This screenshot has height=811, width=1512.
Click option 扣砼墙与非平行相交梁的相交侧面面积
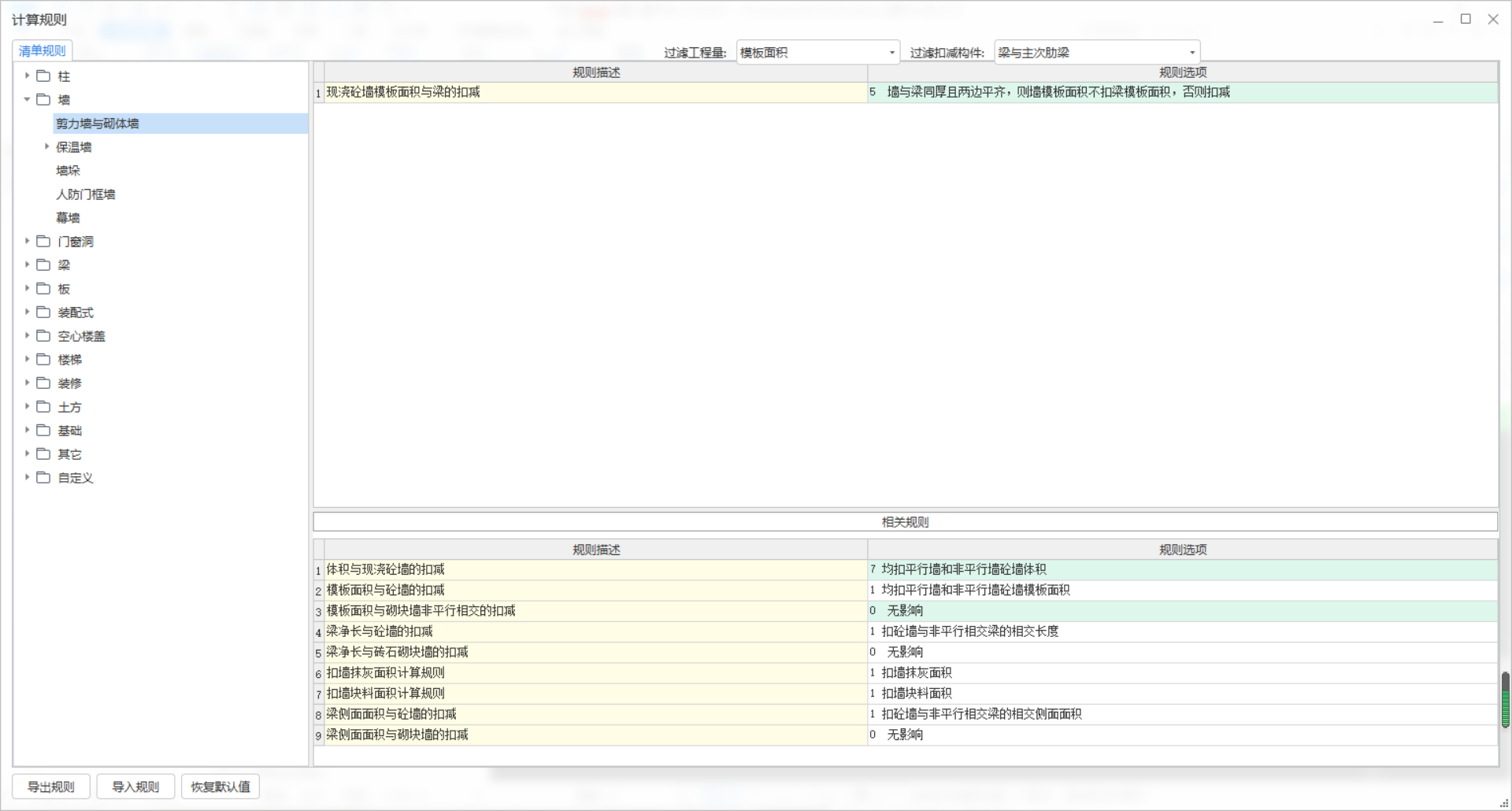(1182, 714)
